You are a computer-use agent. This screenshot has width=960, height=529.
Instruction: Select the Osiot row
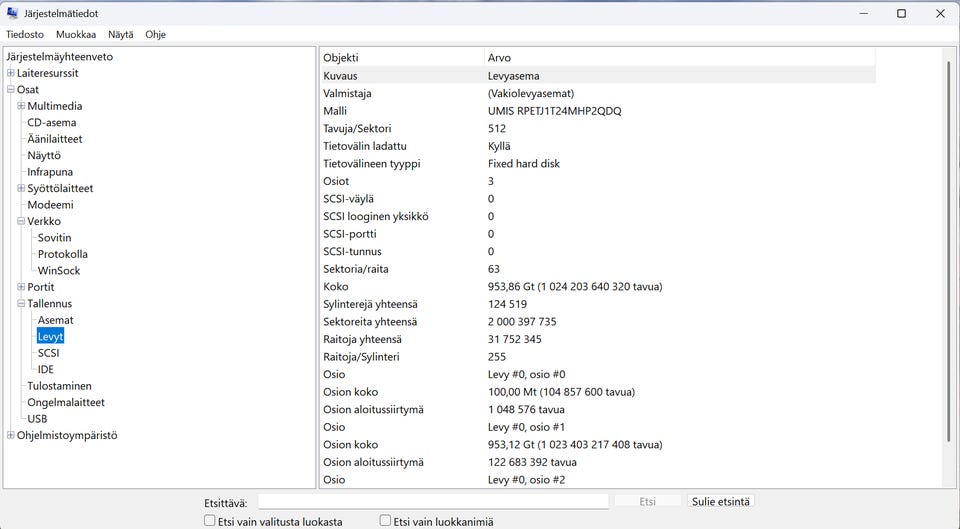(x=598, y=181)
